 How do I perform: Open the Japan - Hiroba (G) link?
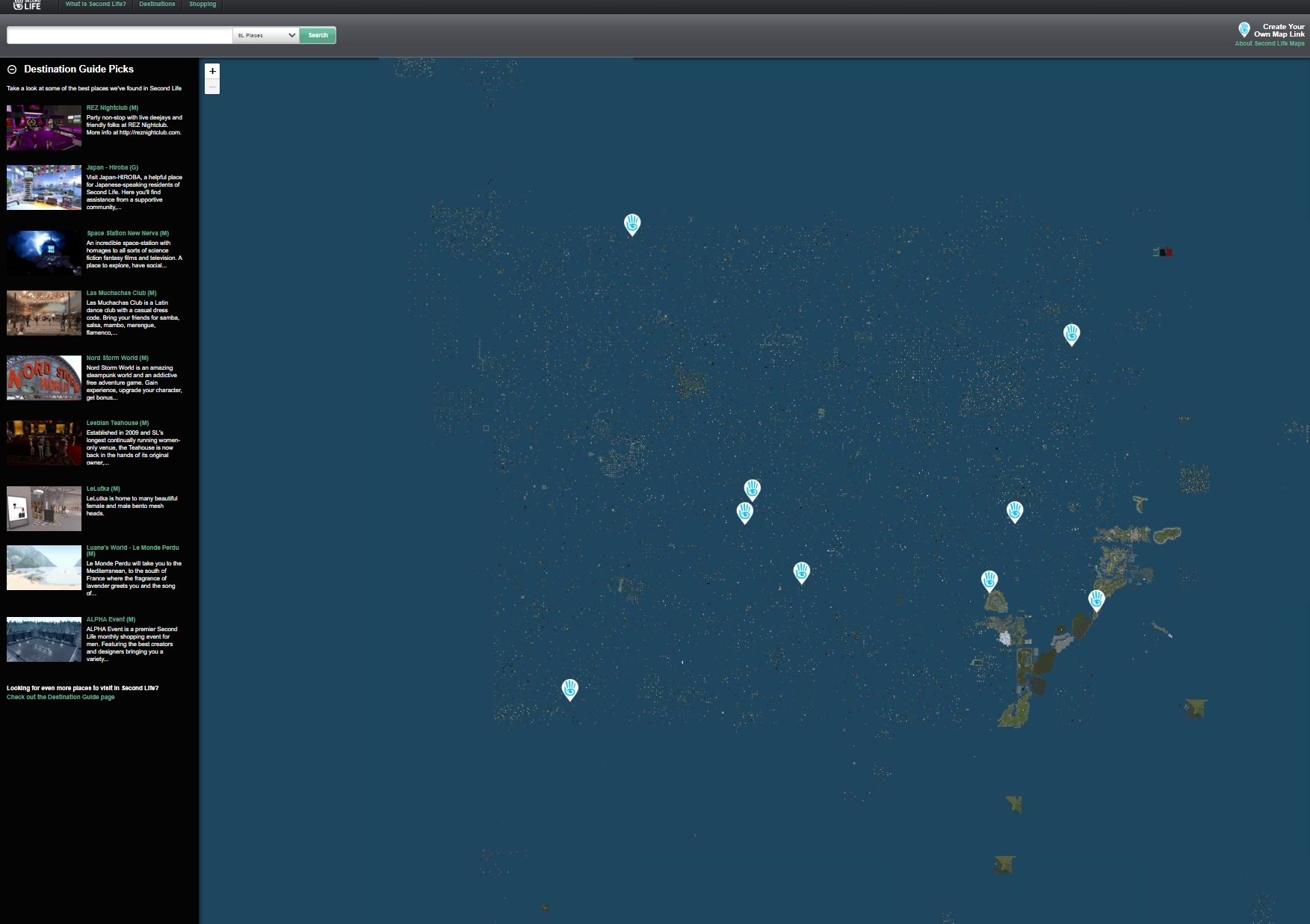point(112,167)
